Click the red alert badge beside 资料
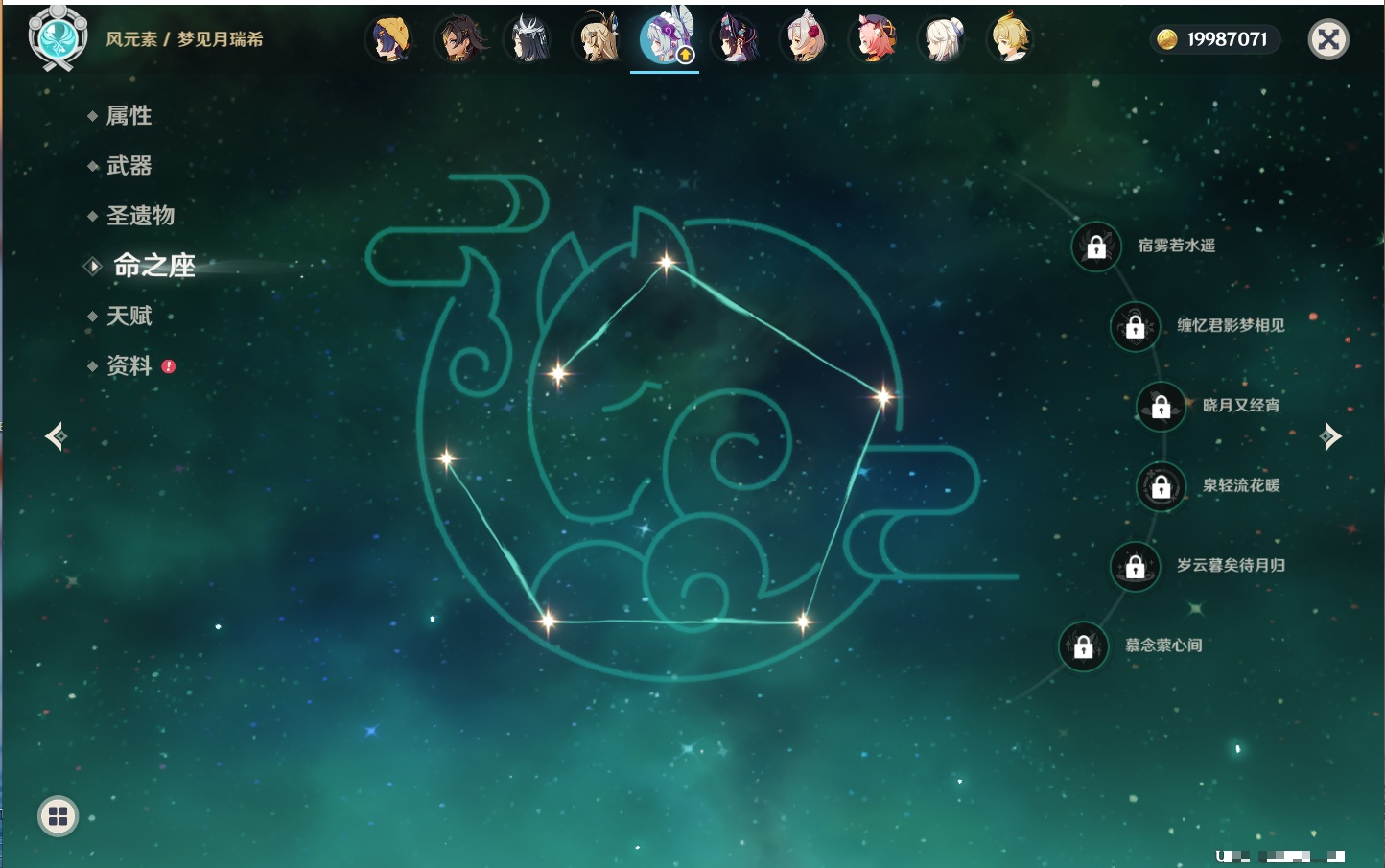 pos(169,366)
